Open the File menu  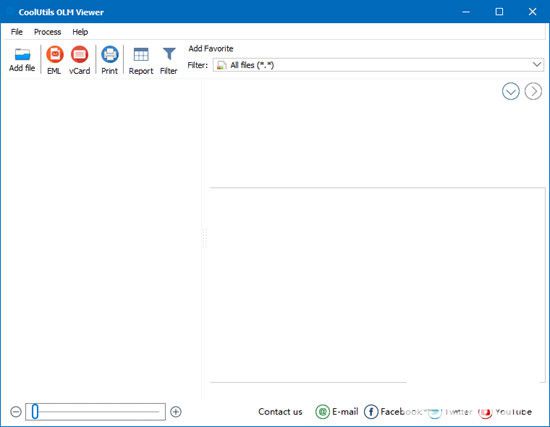coord(16,32)
